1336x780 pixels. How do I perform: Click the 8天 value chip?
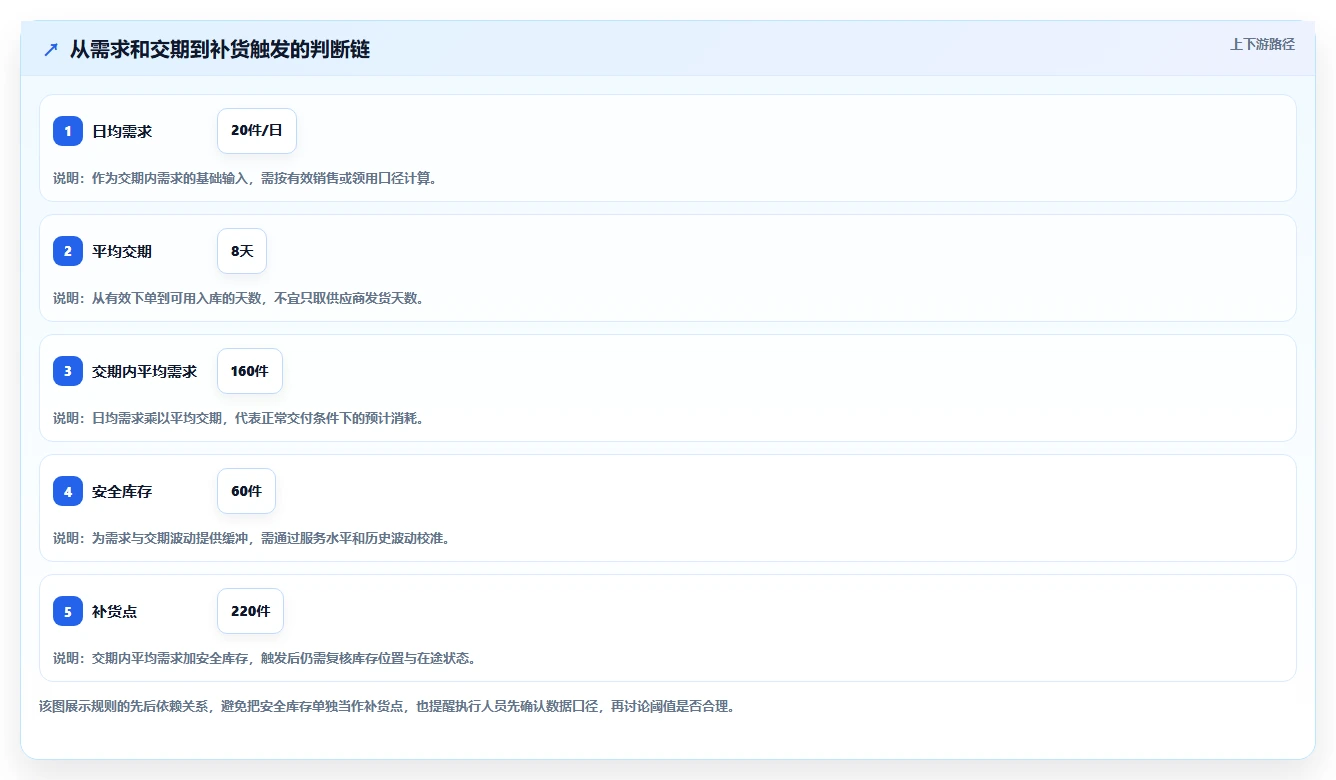coord(242,251)
